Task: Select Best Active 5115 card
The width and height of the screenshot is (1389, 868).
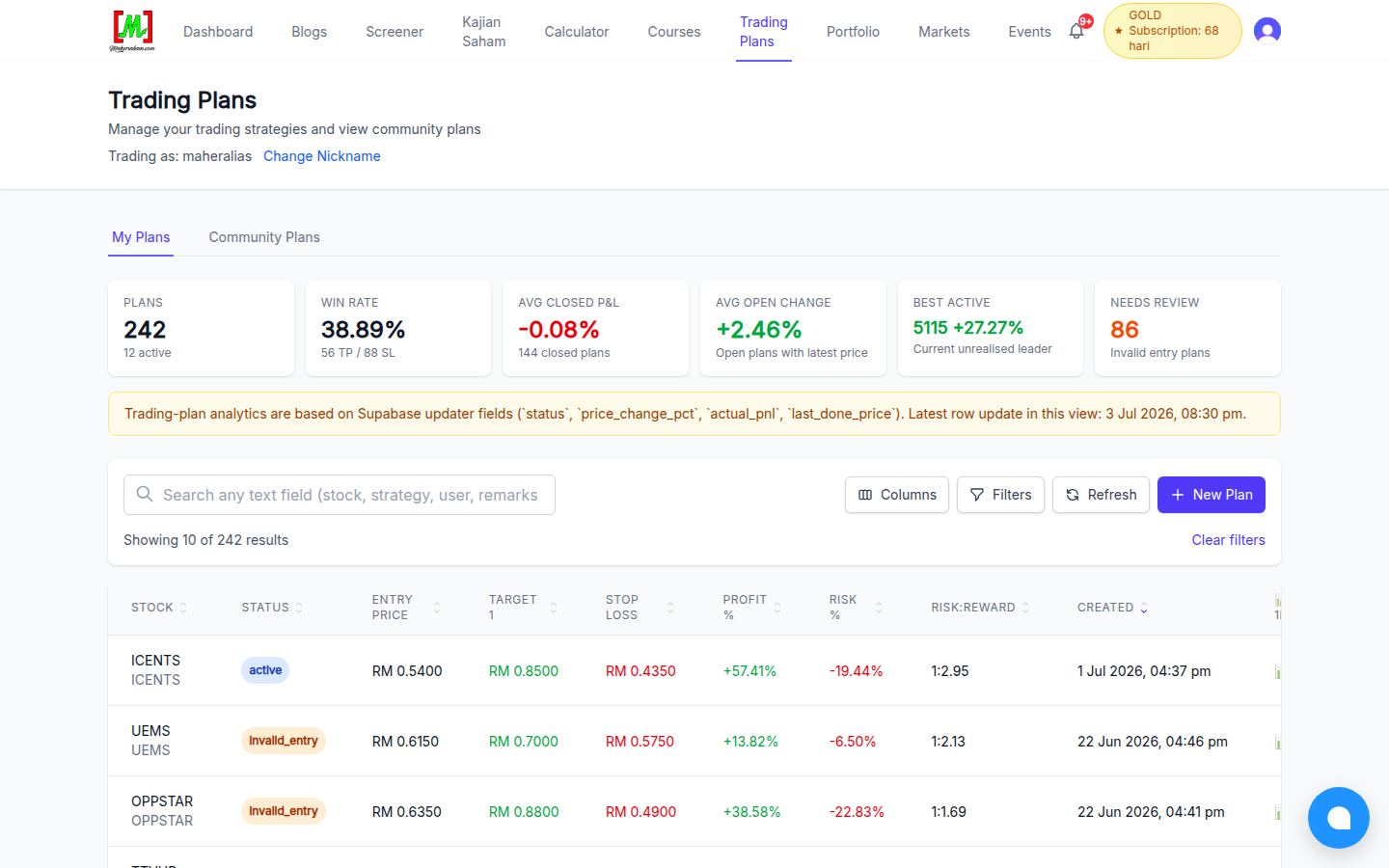Action: tap(991, 328)
